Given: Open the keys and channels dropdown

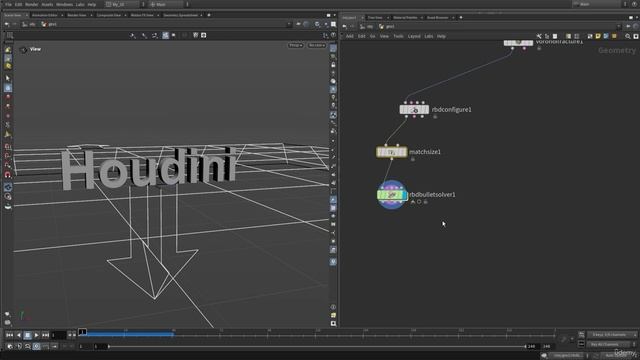Looking at the screenshot, I should [612, 335].
